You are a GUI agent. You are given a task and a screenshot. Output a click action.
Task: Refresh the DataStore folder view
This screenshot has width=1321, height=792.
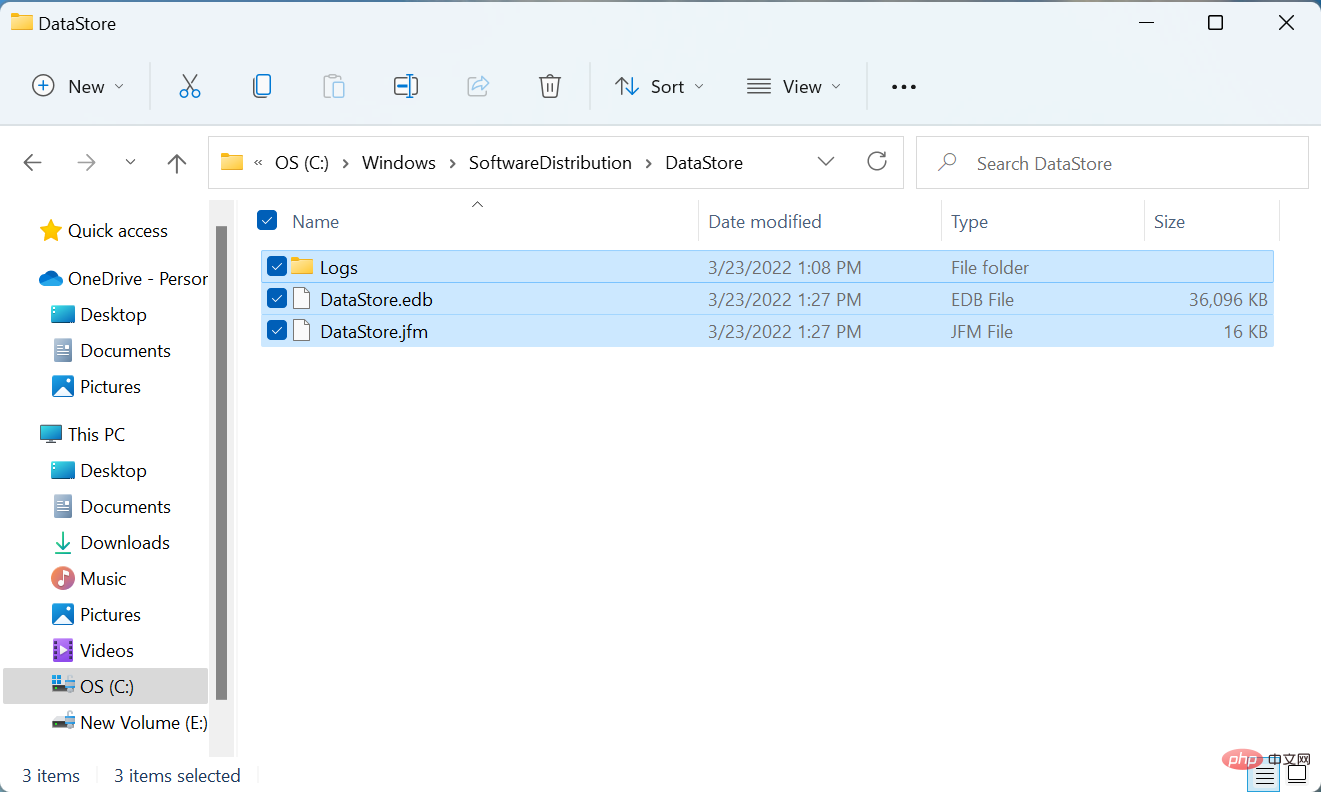coord(877,162)
